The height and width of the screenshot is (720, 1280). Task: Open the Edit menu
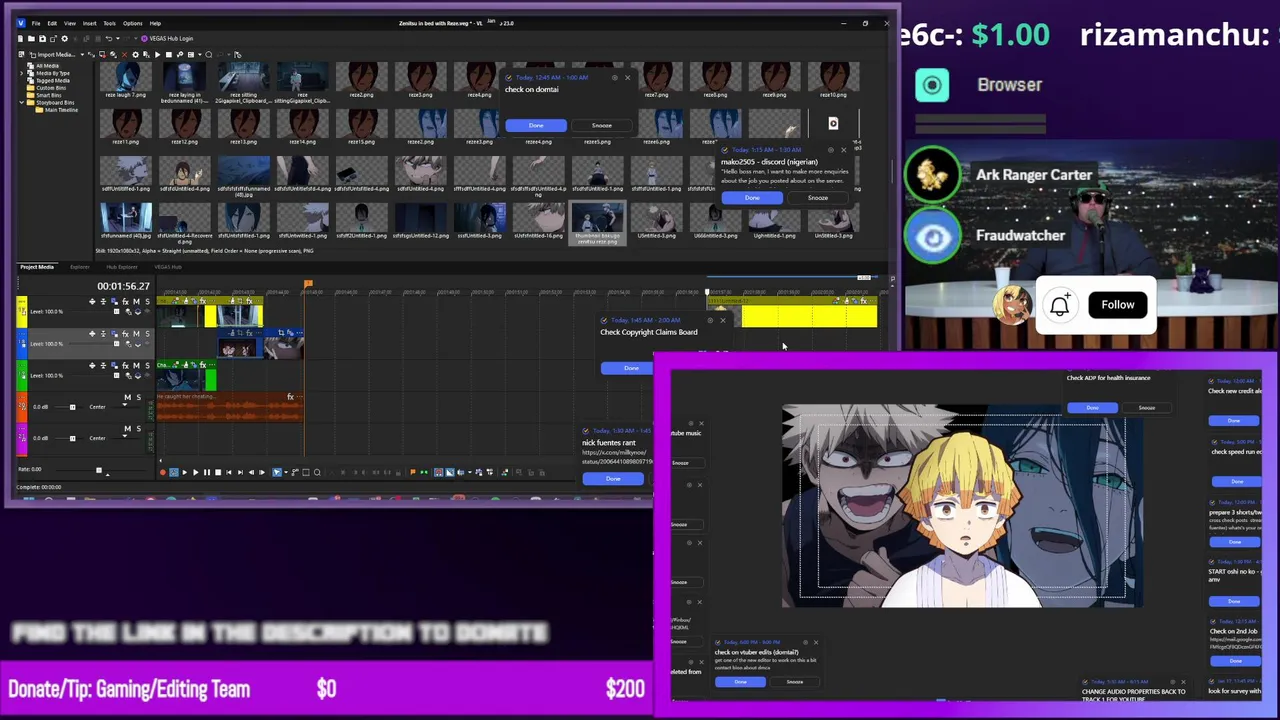pos(52,23)
